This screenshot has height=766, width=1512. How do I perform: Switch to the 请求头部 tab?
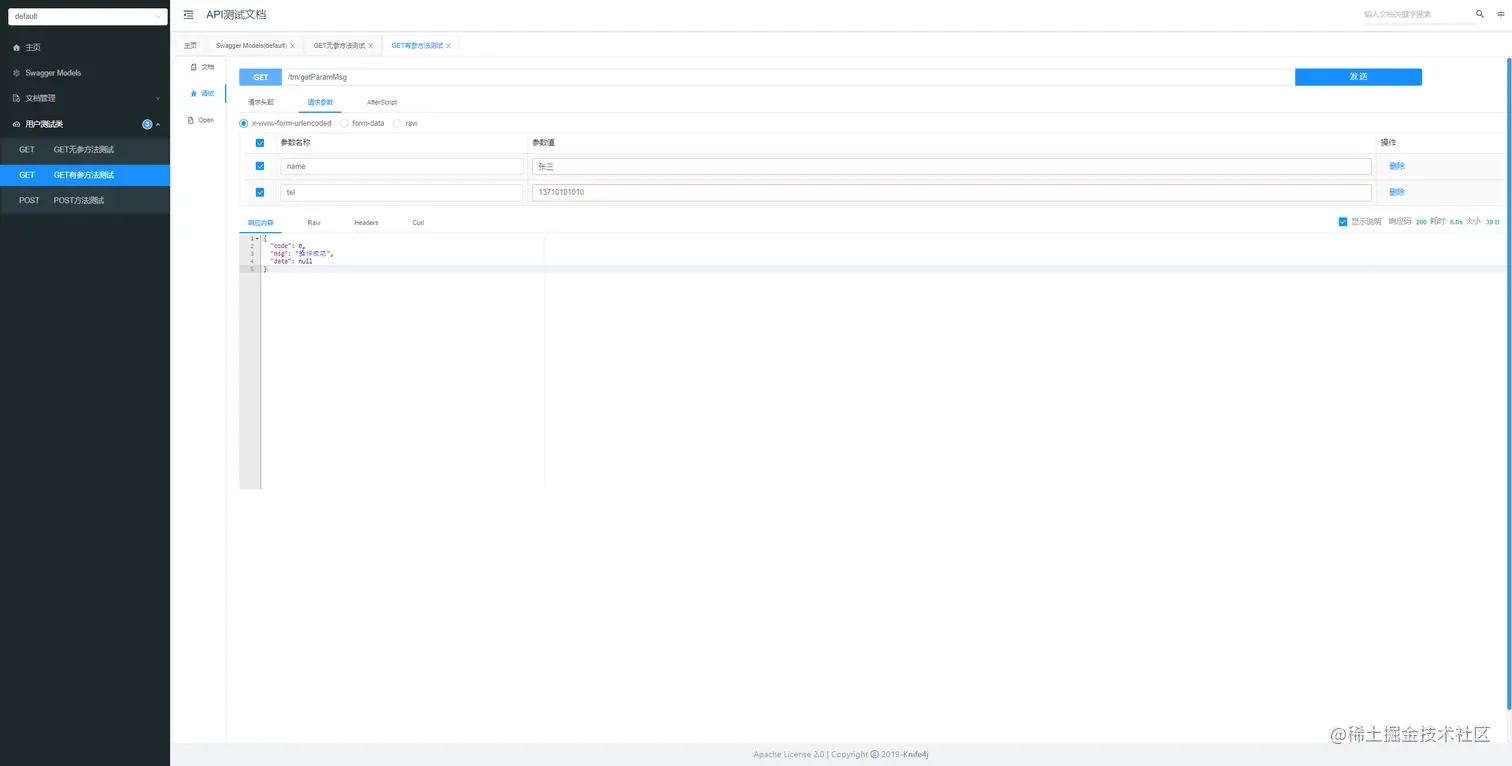pyautogui.click(x=261, y=102)
